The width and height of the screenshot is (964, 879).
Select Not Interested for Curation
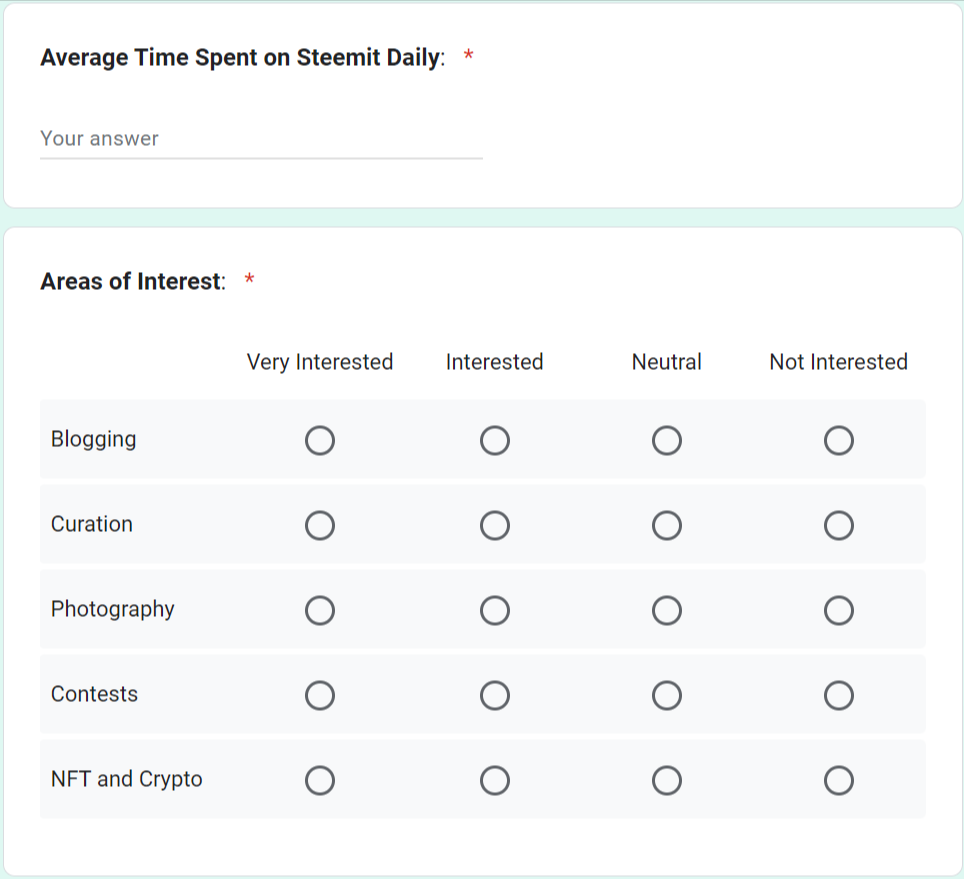[x=839, y=525]
